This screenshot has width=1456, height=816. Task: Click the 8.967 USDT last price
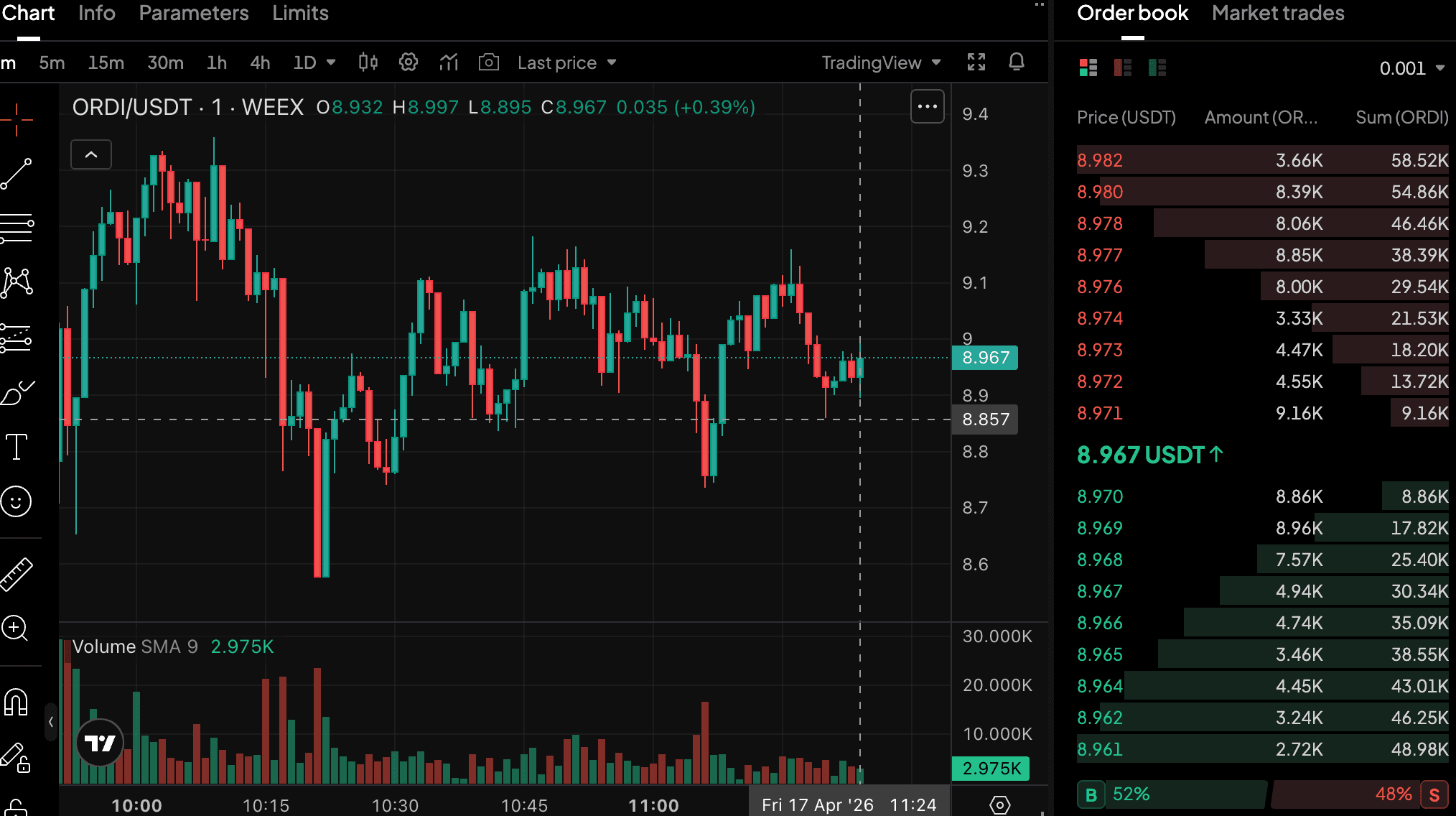pyautogui.click(x=1150, y=455)
